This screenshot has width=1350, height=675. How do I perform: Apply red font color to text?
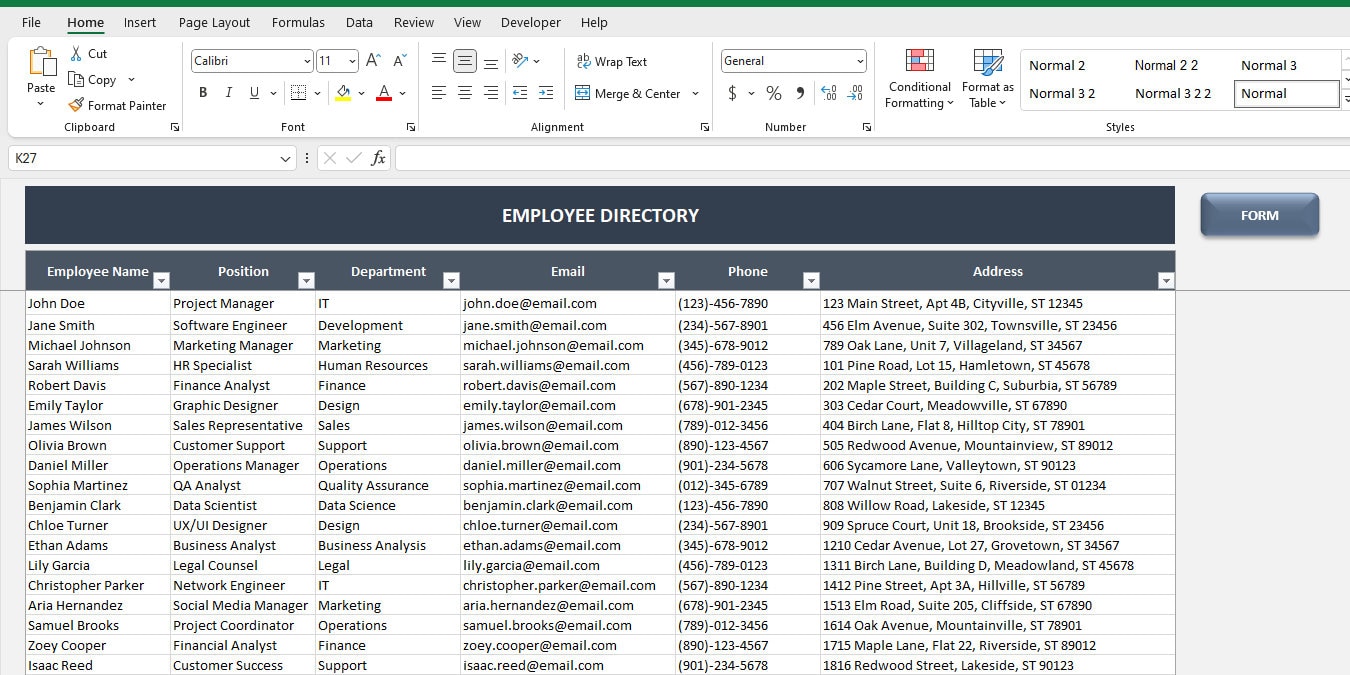tap(384, 93)
